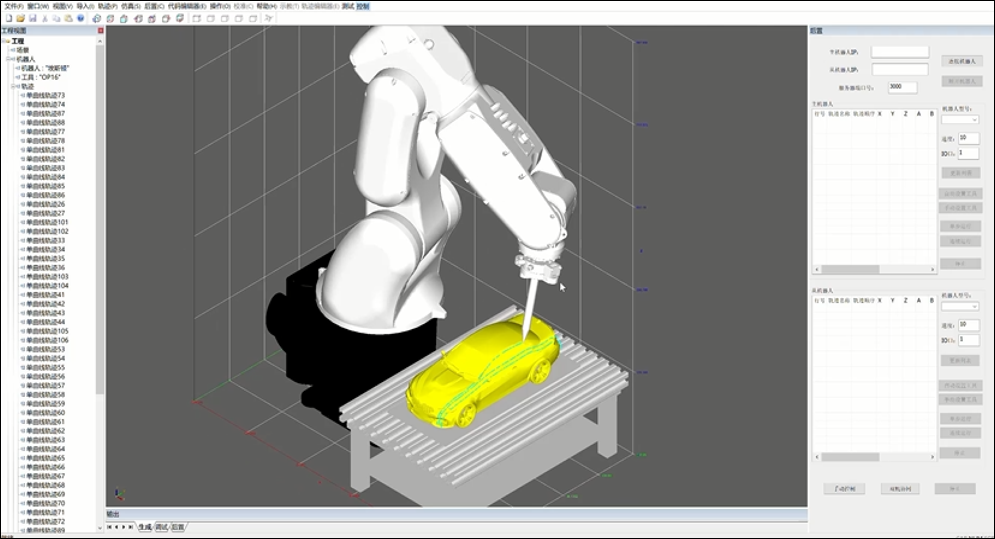Select trajectory item 单曲线轨迹73
This screenshot has height=539, width=995.
[x=45, y=95]
